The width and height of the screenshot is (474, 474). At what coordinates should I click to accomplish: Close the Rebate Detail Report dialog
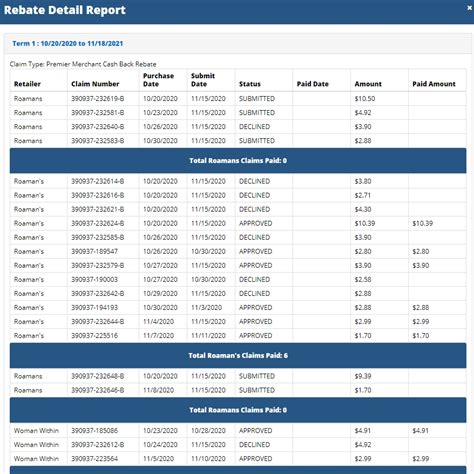click(469, 8)
